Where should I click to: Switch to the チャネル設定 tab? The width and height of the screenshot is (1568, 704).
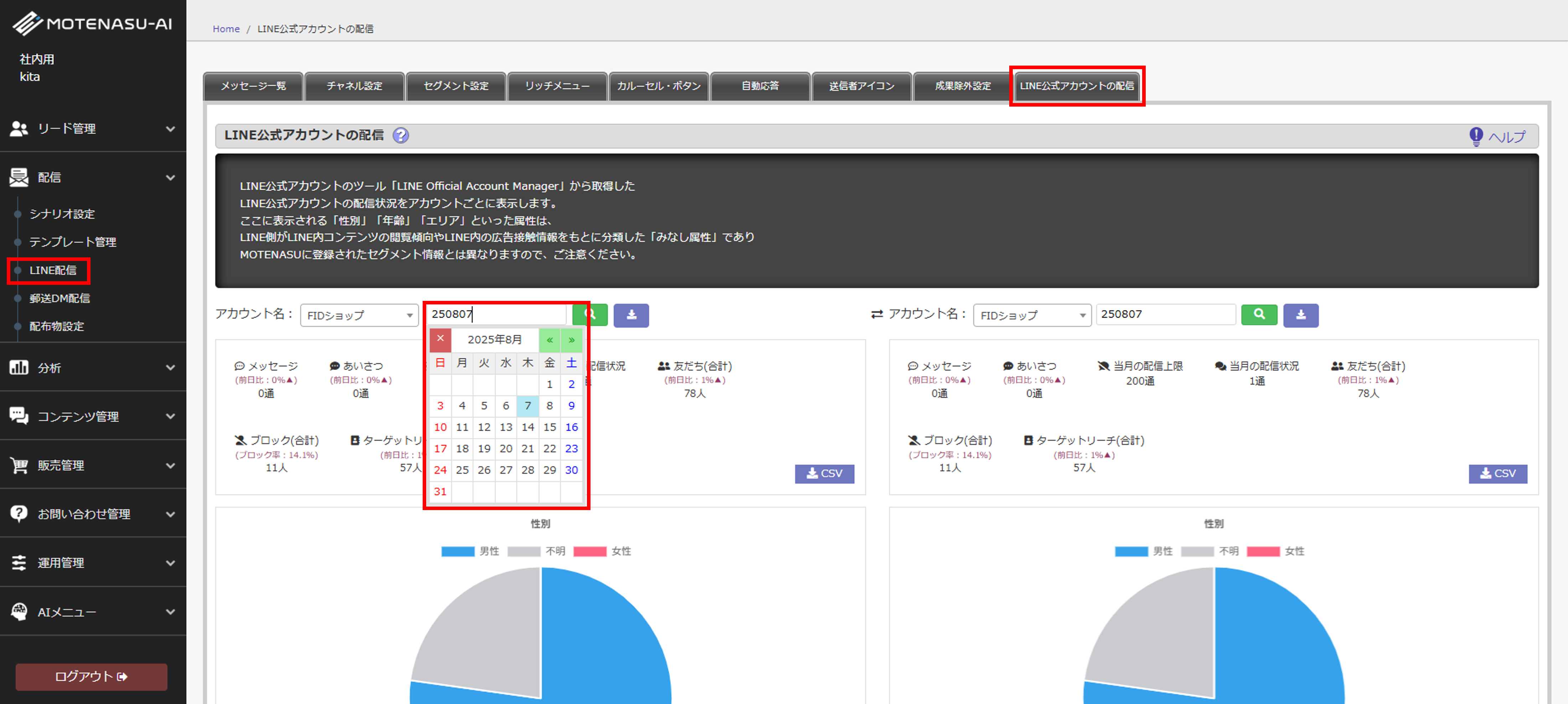(x=354, y=86)
